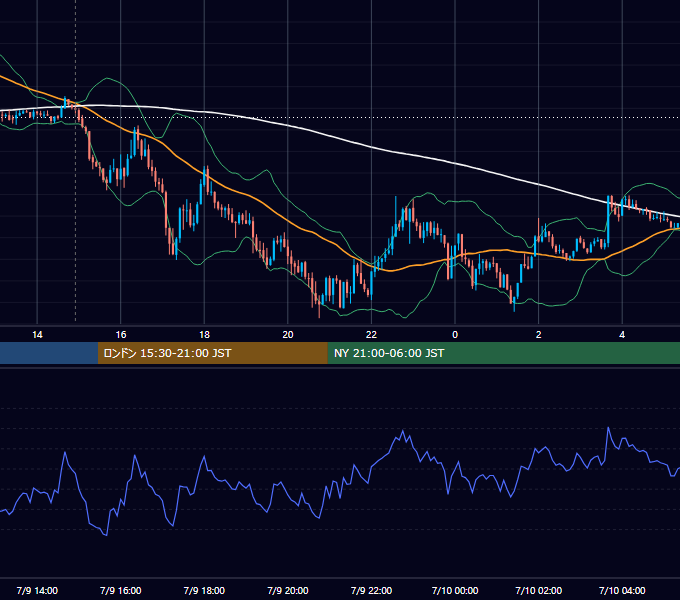680x600 pixels.
Task: Click hour 20 on the upper axis
Action: point(288,335)
